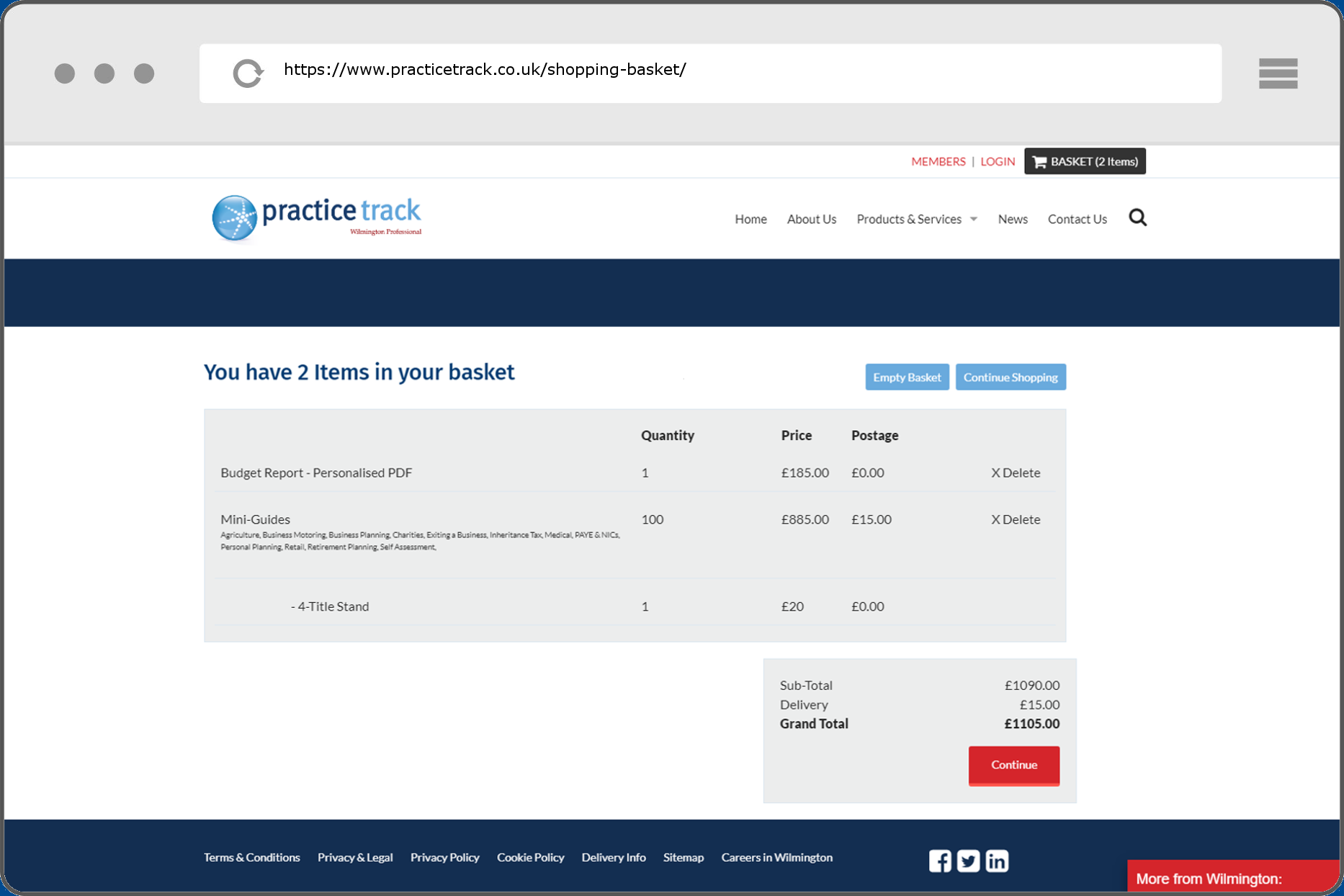Open the Facebook social icon

(939, 861)
